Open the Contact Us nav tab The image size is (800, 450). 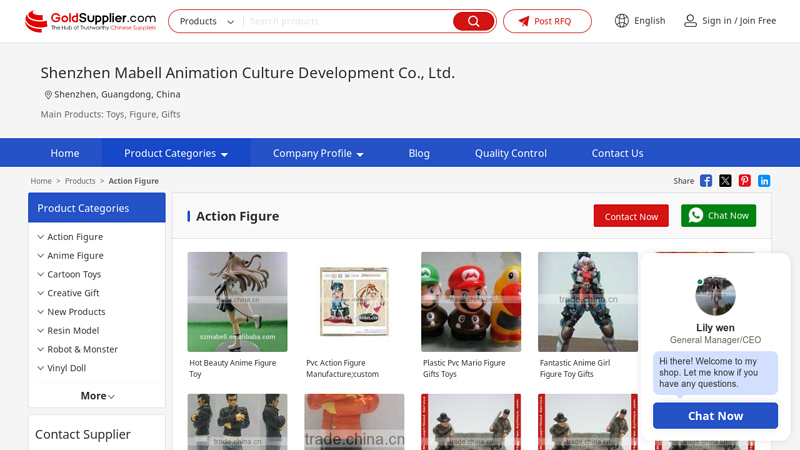tap(617, 153)
